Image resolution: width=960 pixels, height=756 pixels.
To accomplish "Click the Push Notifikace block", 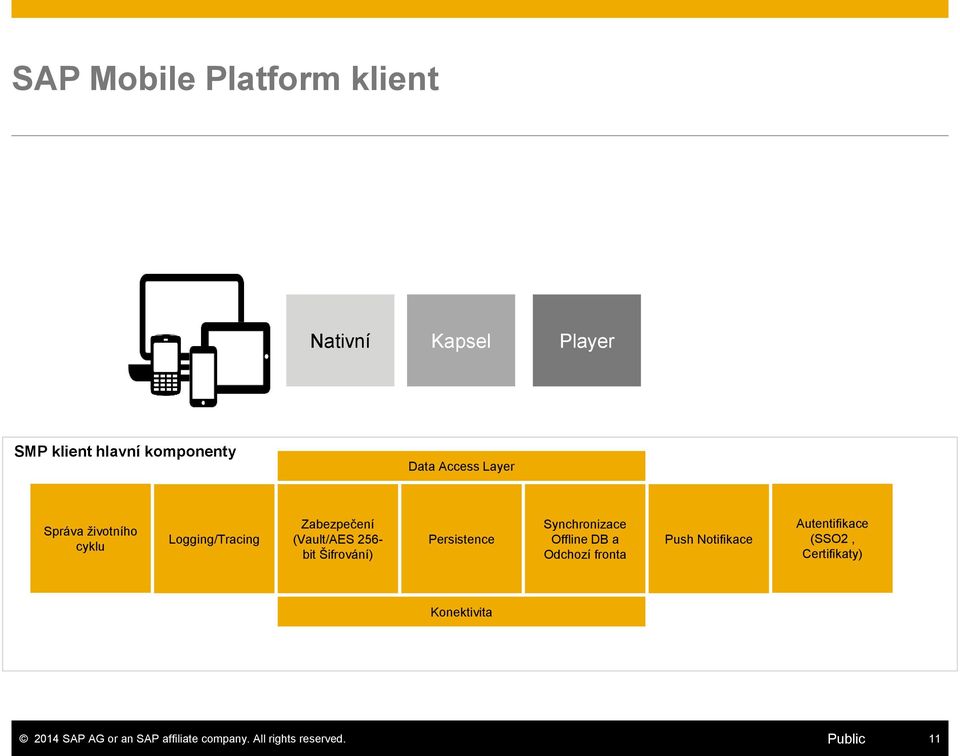I will [x=709, y=539].
